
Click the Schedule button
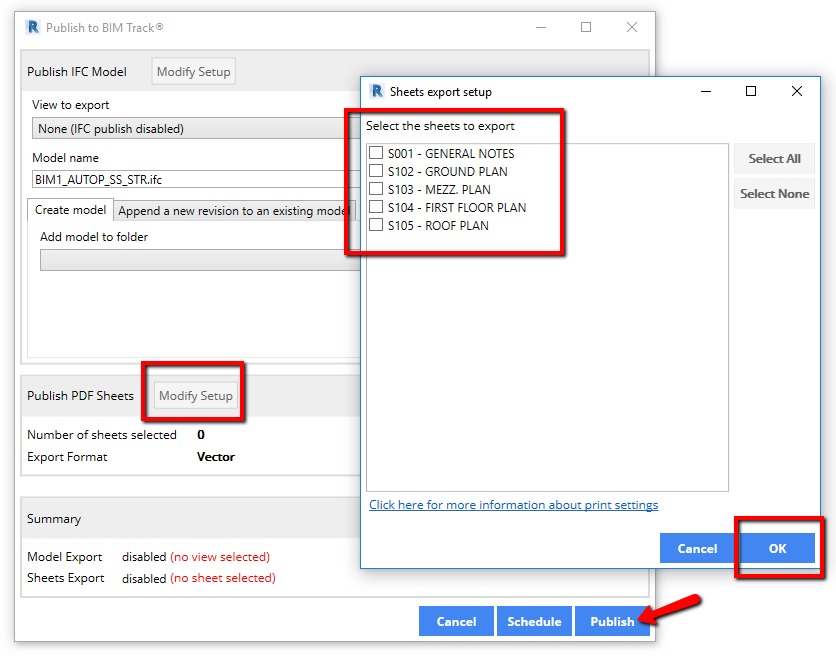534,621
